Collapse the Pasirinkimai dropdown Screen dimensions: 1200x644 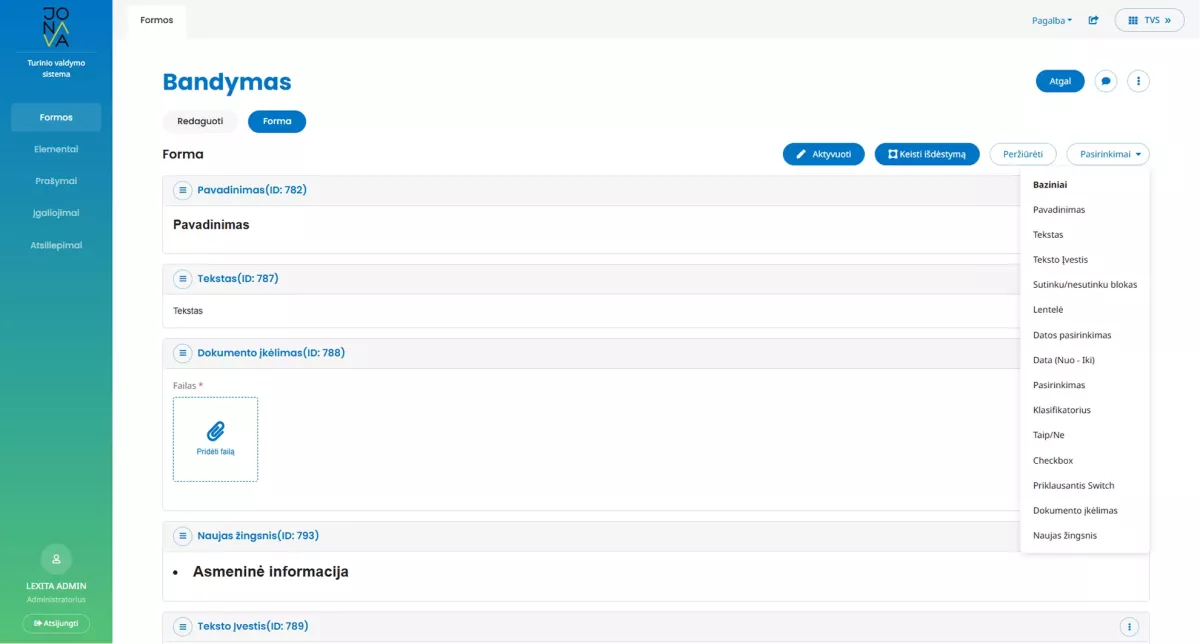coord(1108,154)
